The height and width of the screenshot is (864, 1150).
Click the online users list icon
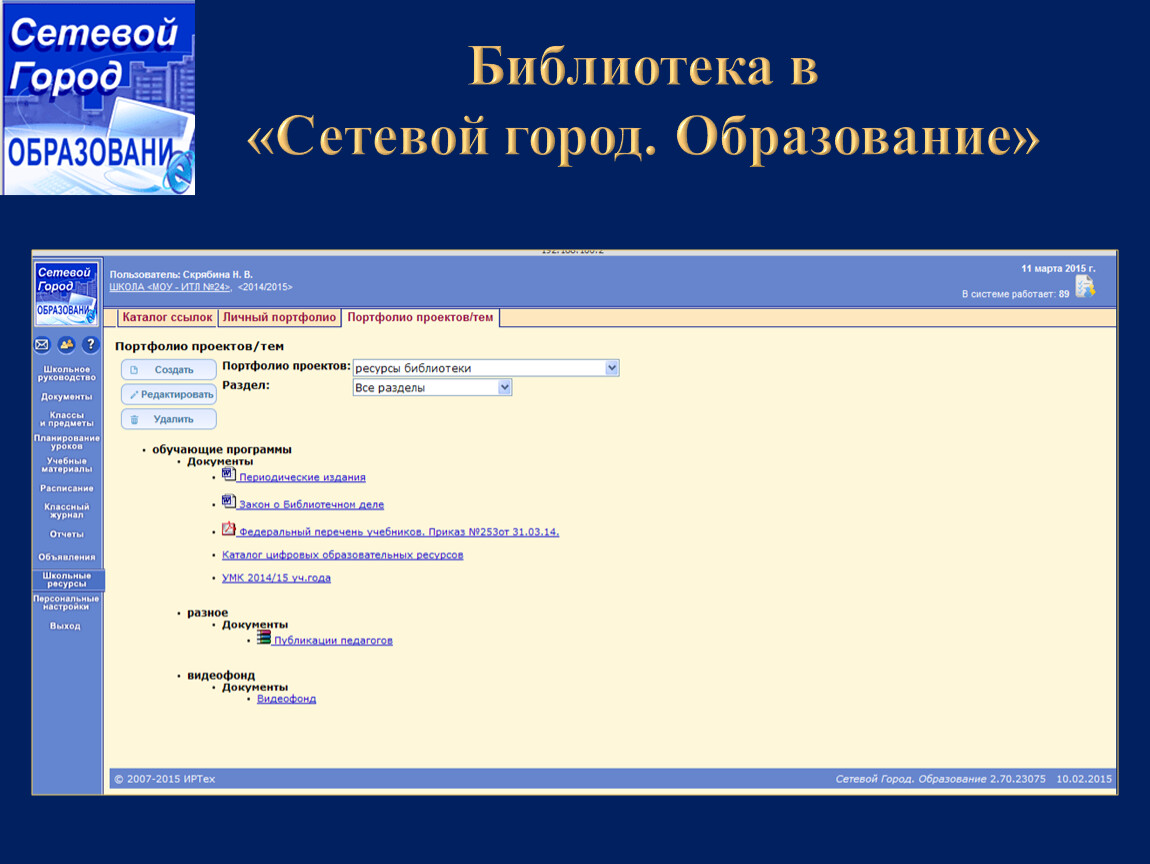pyautogui.click(x=1085, y=288)
